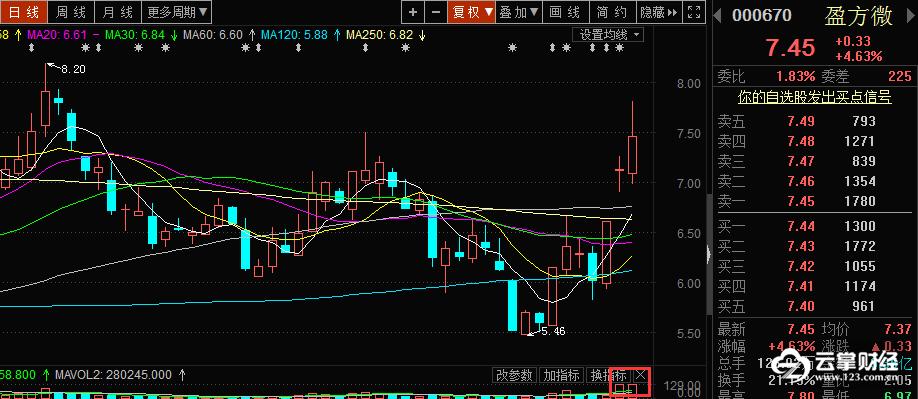Zoom in the chart with plus button
The height and width of the screenshot is (399, 918).
pyautogui.click(x=413, y=12)
